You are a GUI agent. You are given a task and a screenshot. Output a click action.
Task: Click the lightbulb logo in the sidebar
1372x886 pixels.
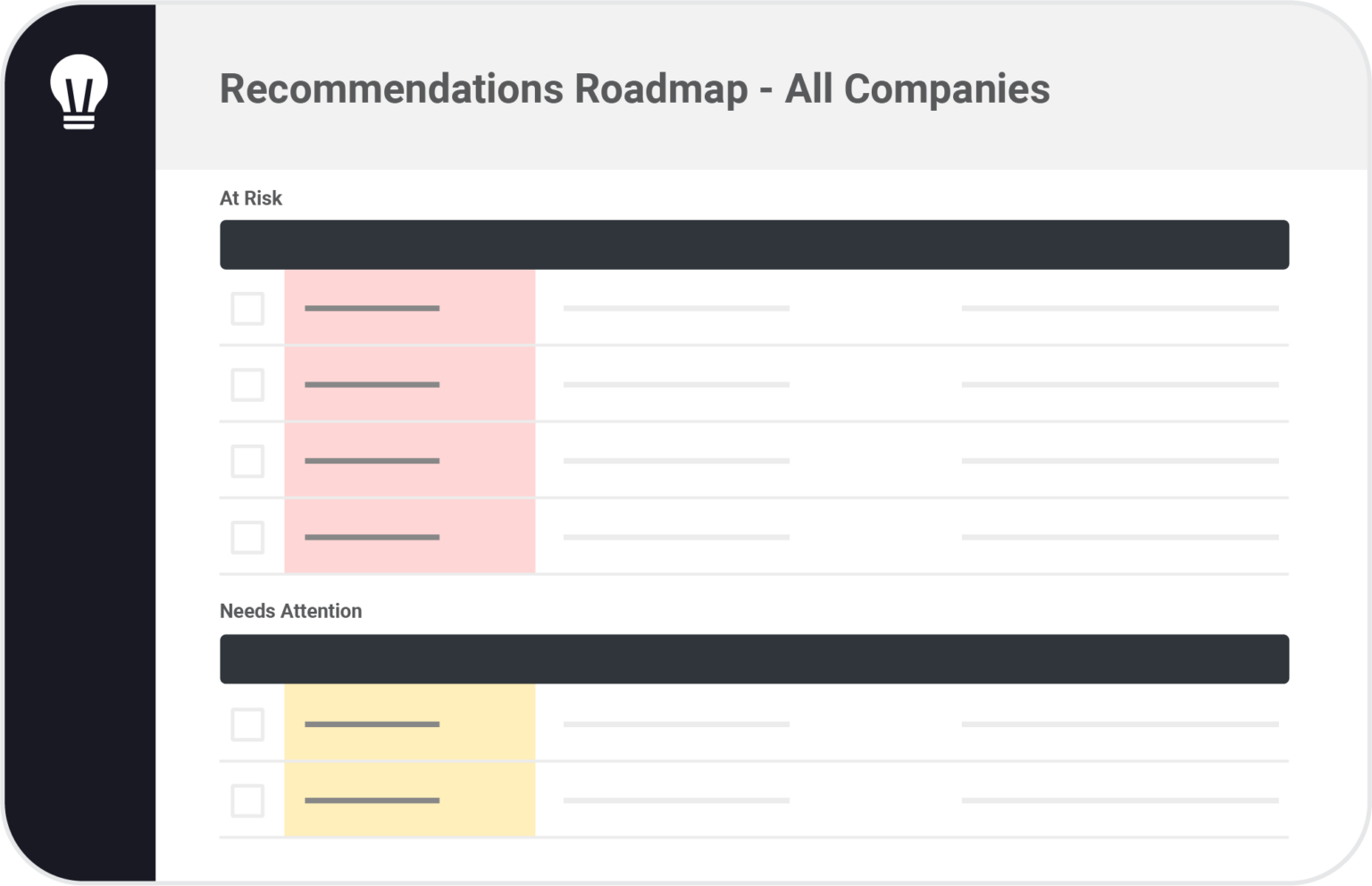point(79,91)
